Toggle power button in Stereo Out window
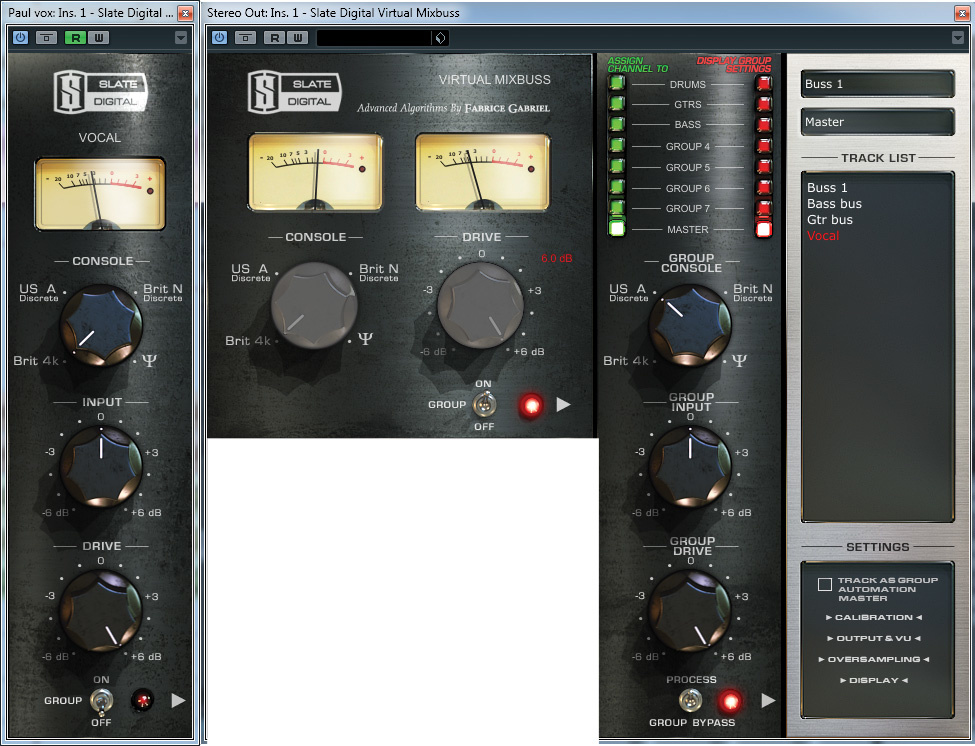975x746 pixels. click(x=219, y=37)
